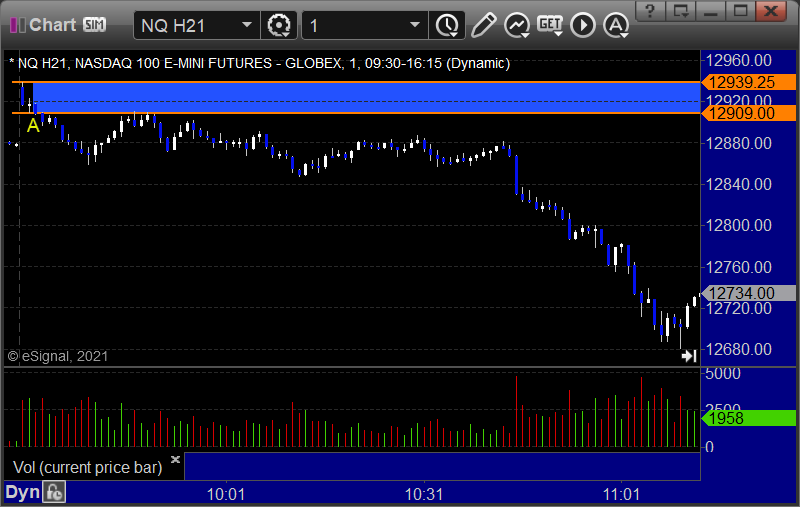Click the 10:31 time axis label

coord(423,494)
